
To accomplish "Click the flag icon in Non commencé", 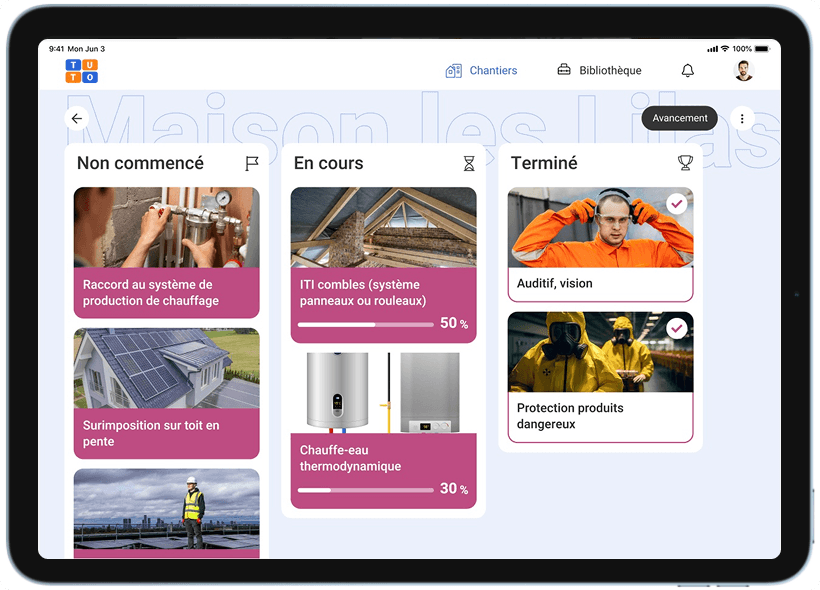I will coord(252,163).
